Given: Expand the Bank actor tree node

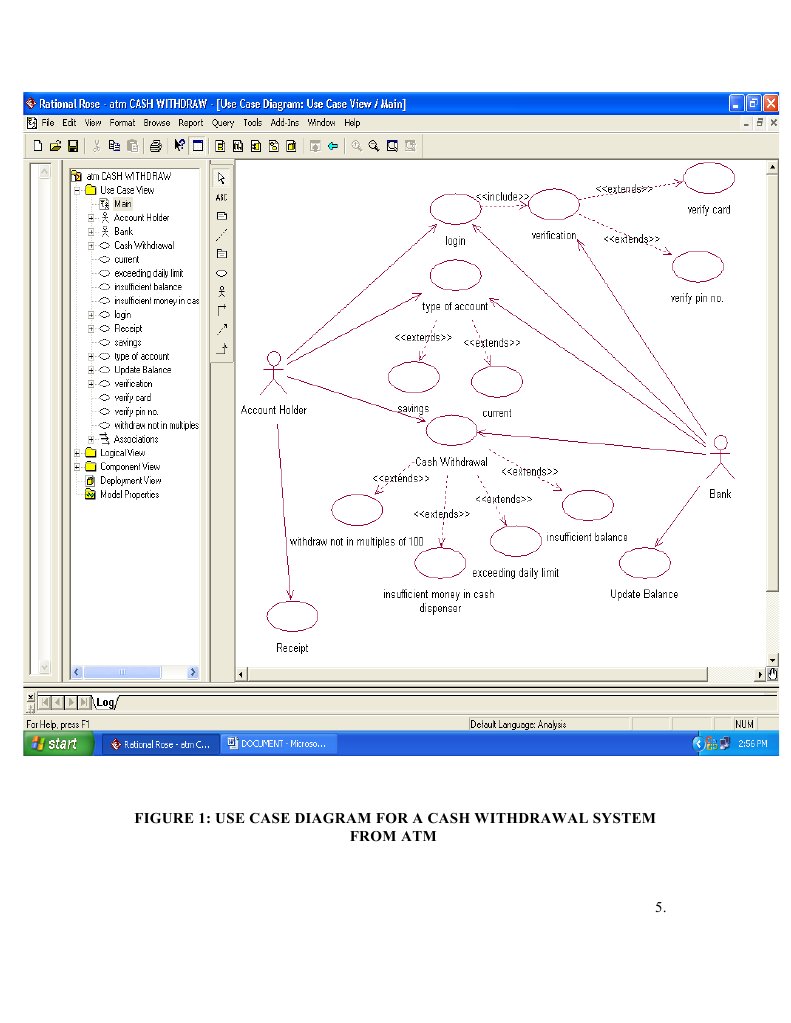Looking at the screenshot, I should 91,232.
